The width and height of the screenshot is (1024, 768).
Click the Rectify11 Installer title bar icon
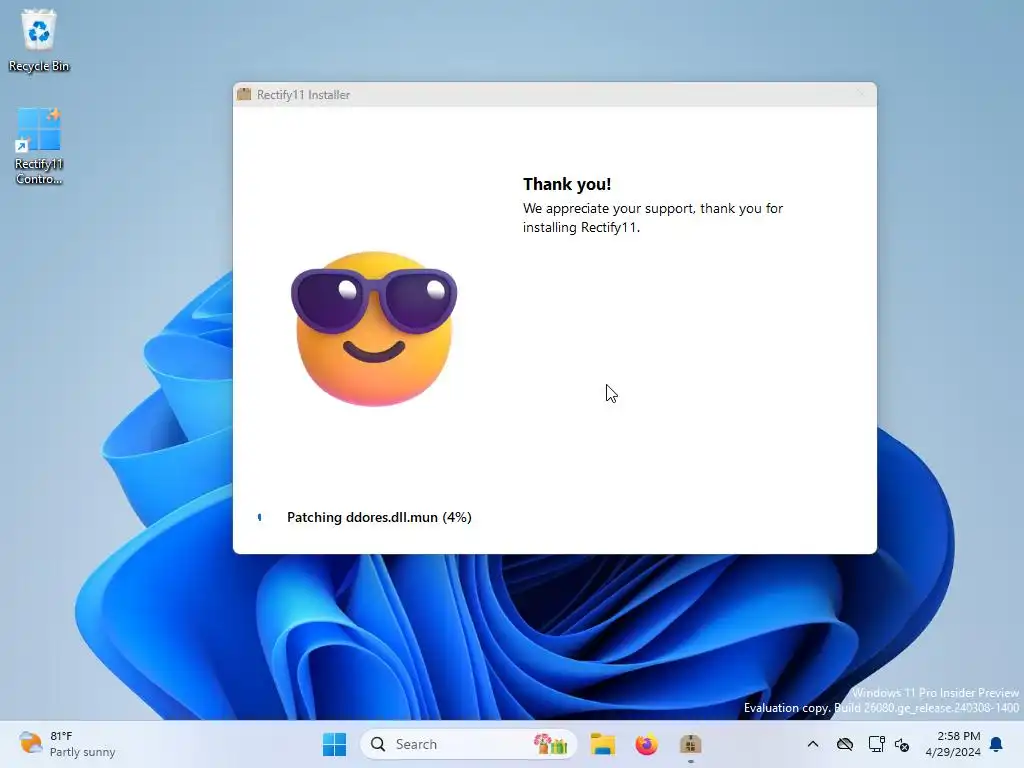(x=244, y=94)
